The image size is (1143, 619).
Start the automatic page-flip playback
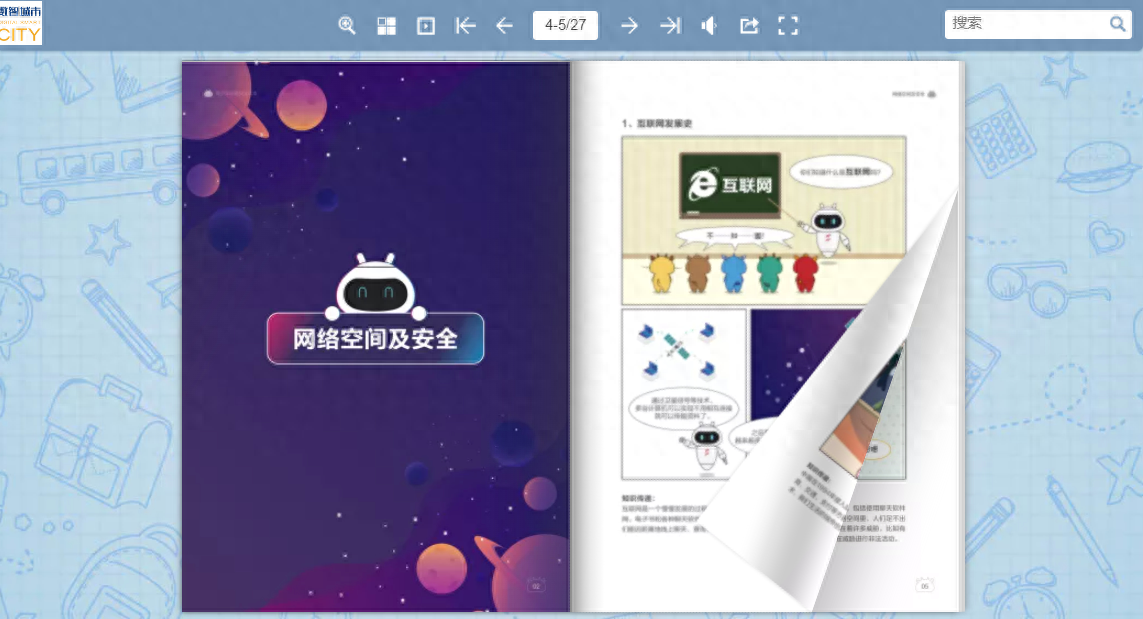tap(425, 25)
